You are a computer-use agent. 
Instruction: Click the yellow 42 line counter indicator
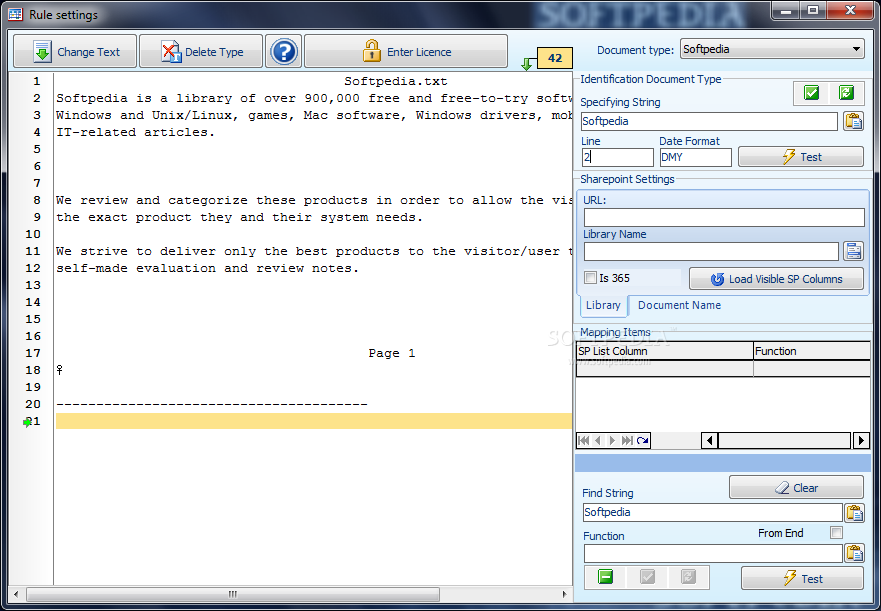[x=555, y=58]
